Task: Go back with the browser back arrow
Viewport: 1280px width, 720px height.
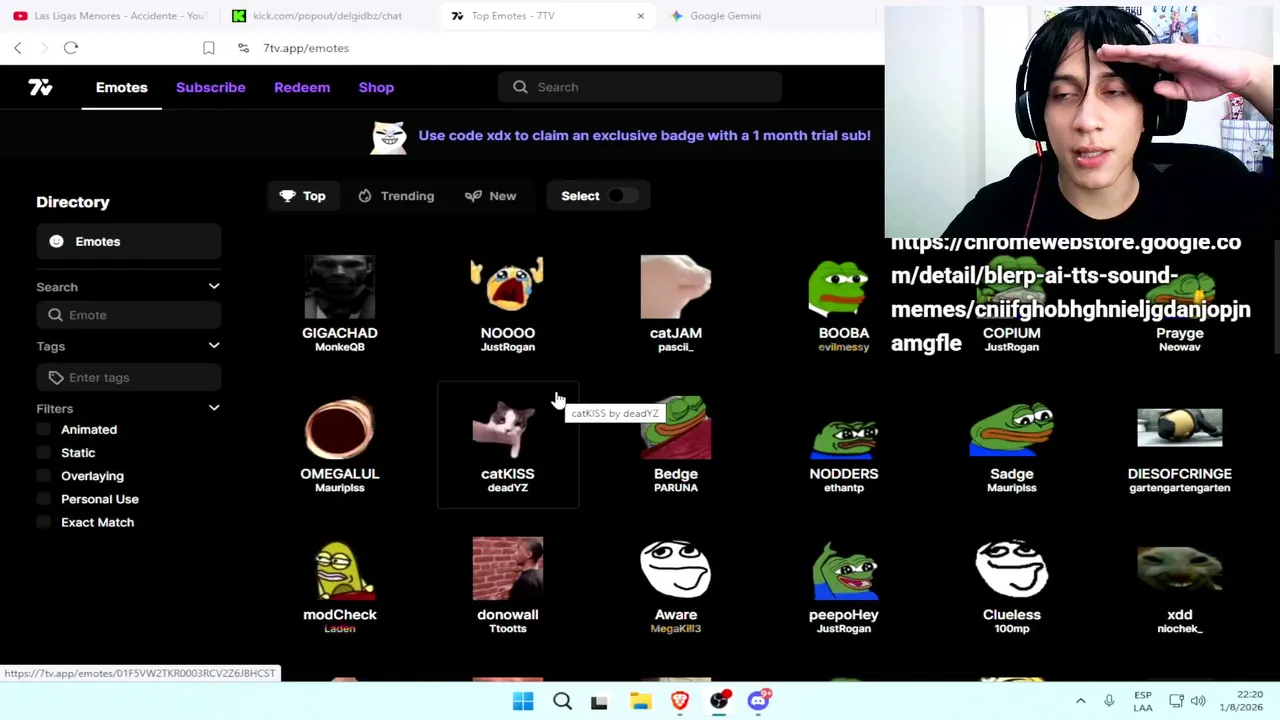Action: pyautogui.click(x=18, y=48)
